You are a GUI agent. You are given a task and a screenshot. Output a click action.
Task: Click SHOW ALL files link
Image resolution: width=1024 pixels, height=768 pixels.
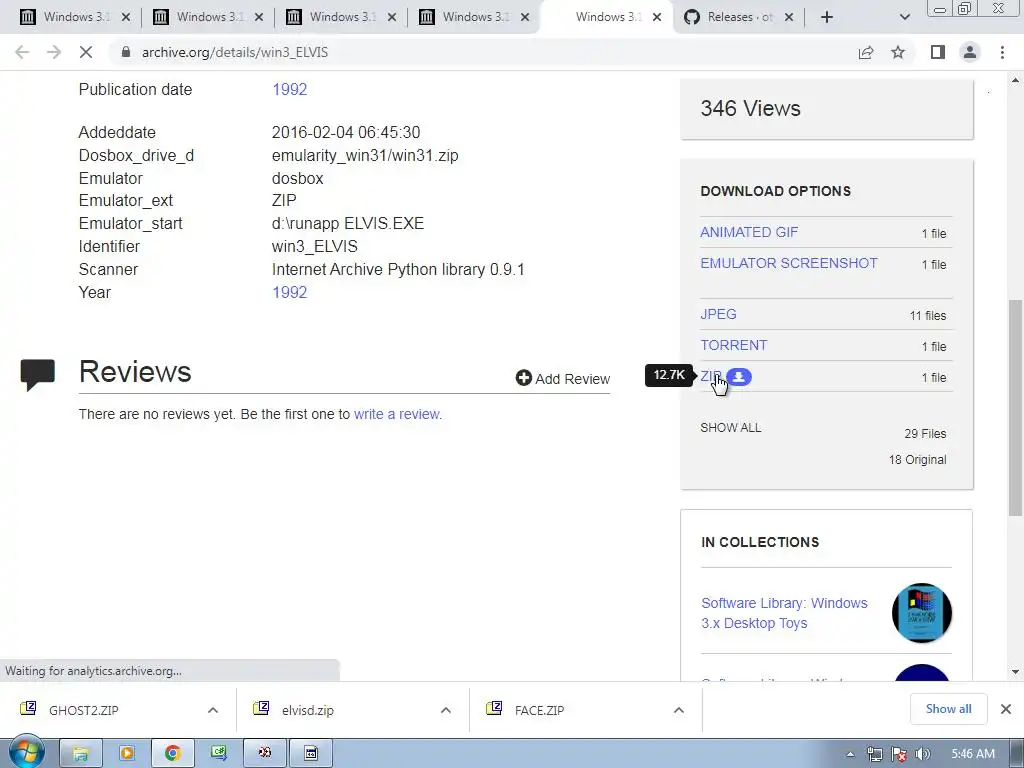point(731,428)
